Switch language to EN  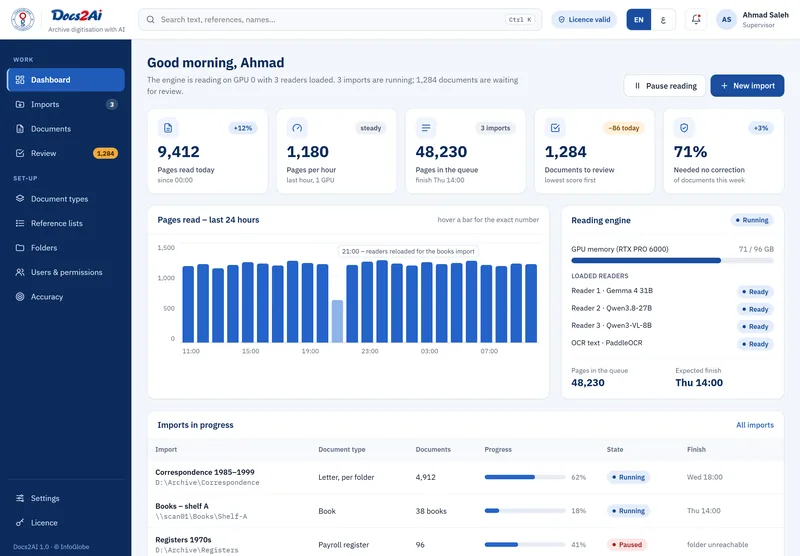(x=639, y=19)
